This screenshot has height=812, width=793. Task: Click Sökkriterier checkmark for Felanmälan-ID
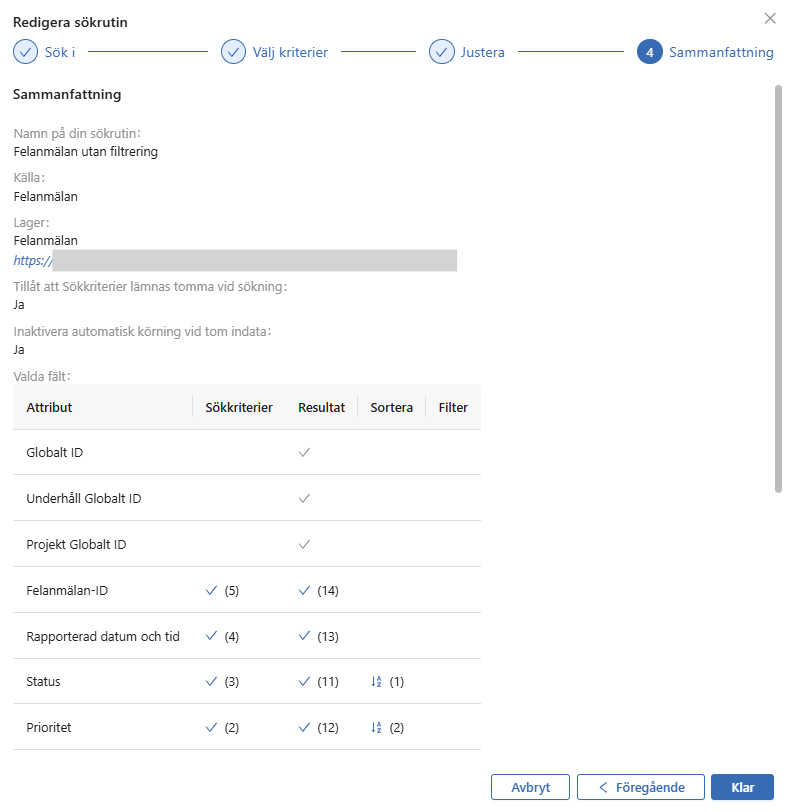tap(211, 591)
